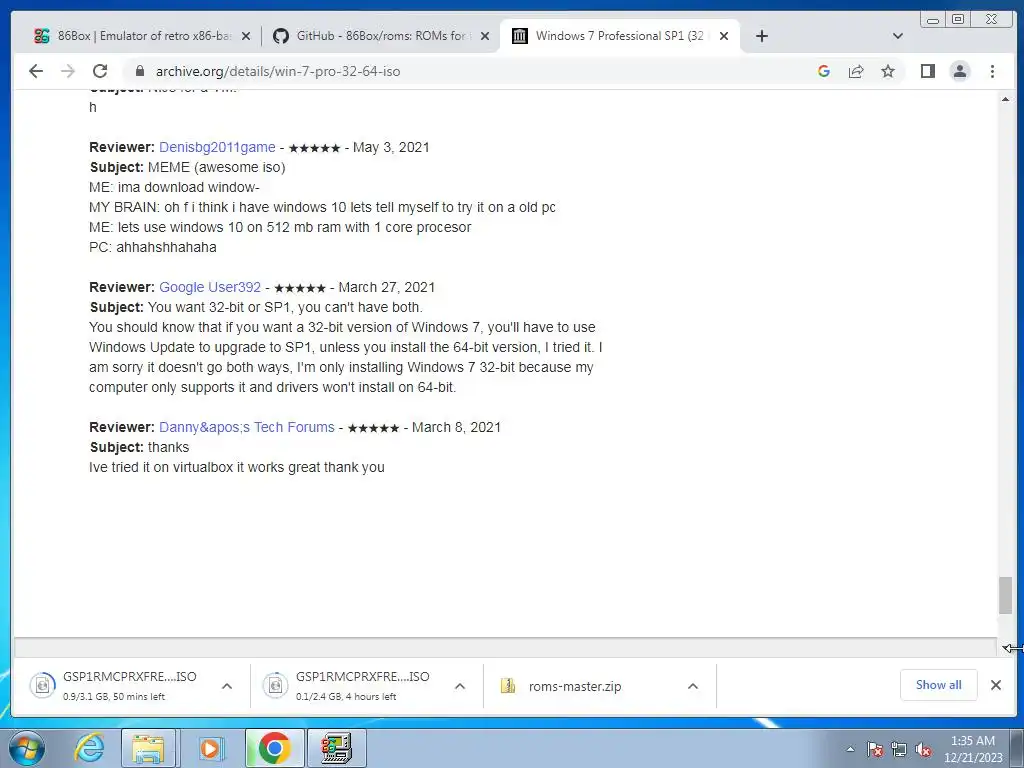Expand options for roms-master.zip
The image size is (1024, 768).
pyautogui.click(x=693, y=686)
